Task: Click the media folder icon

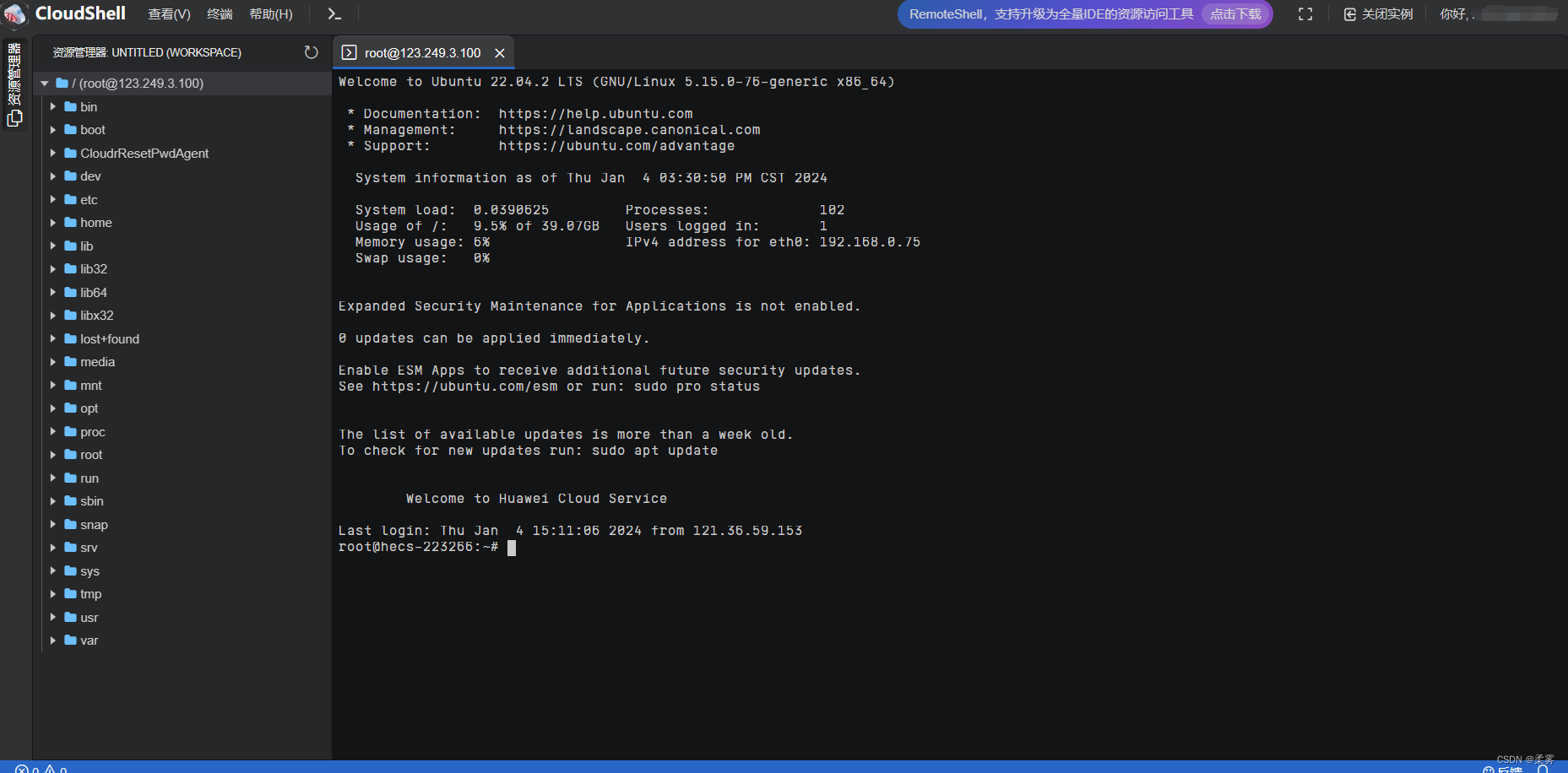Action: [x=71, y=362]
